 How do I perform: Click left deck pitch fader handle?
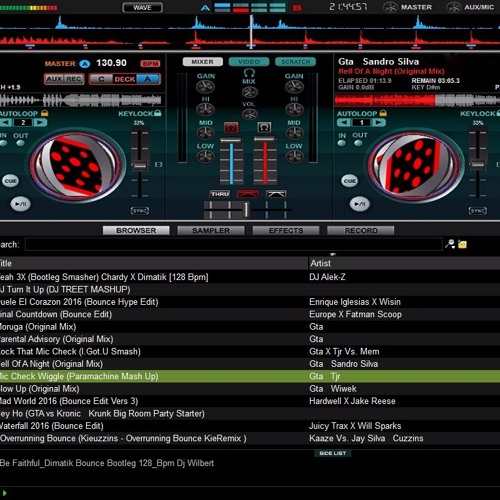coord(140,166)
